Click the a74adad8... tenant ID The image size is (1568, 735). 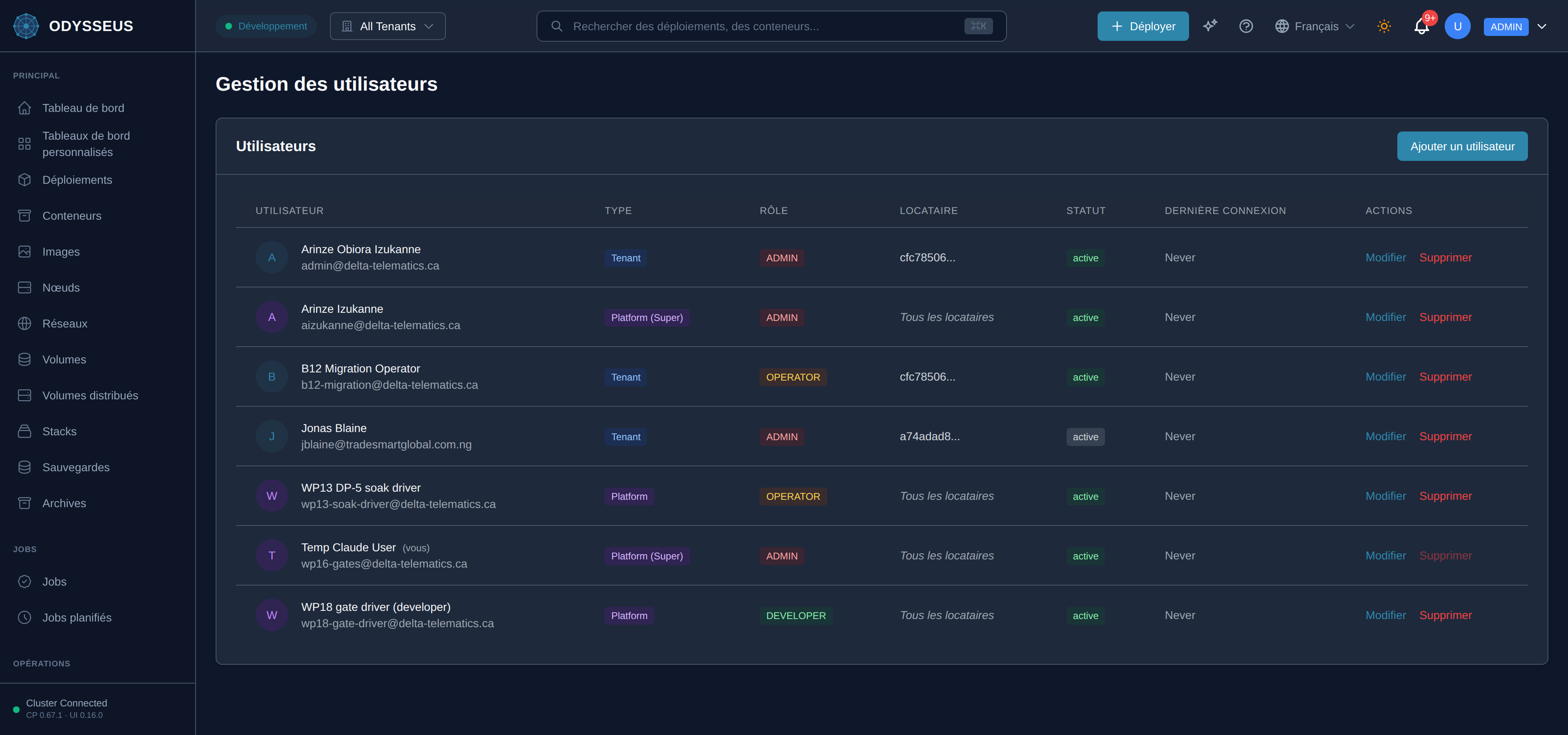point(929,436)
